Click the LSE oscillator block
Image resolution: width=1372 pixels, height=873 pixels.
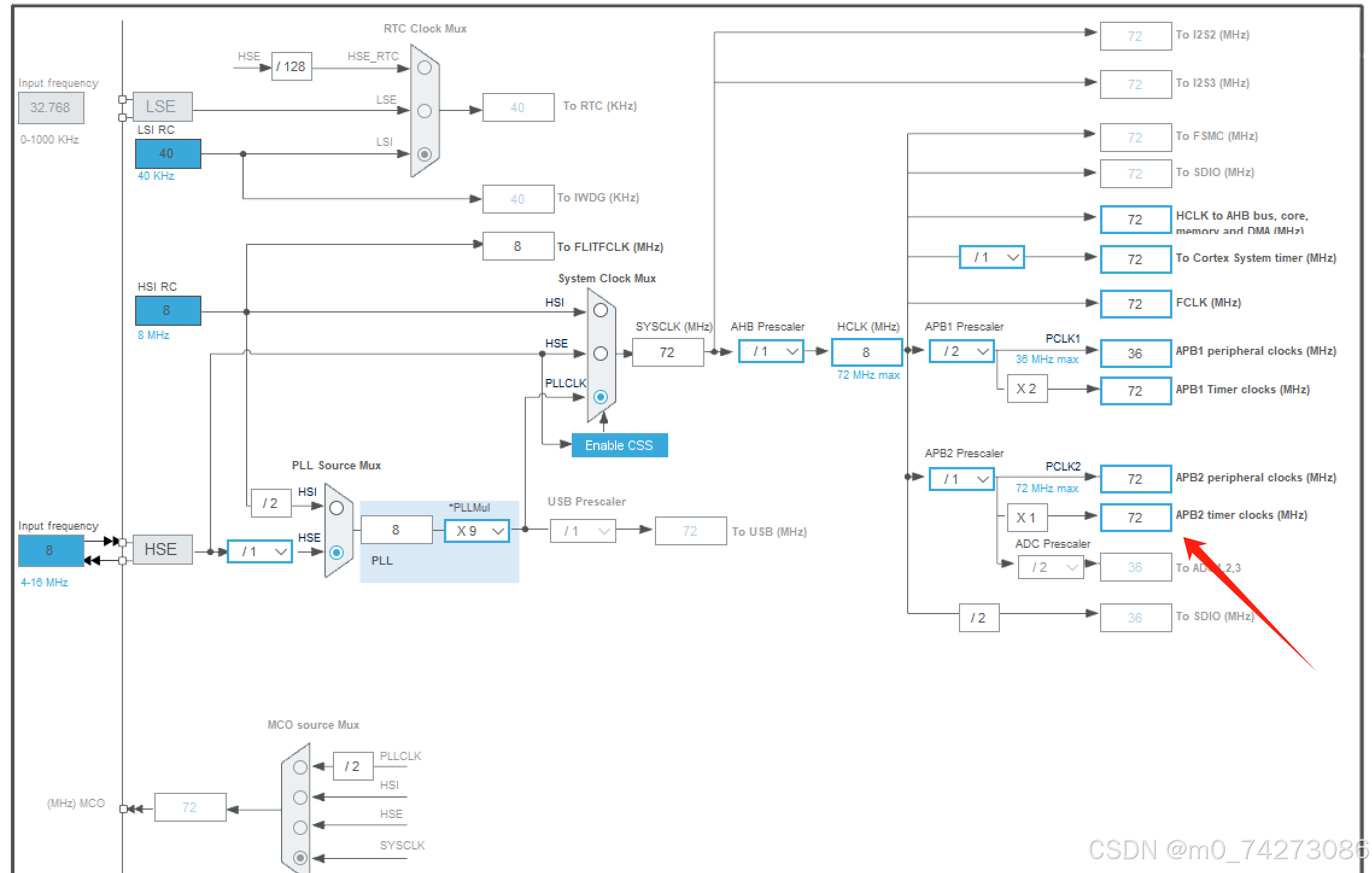(x=162, y=107)
